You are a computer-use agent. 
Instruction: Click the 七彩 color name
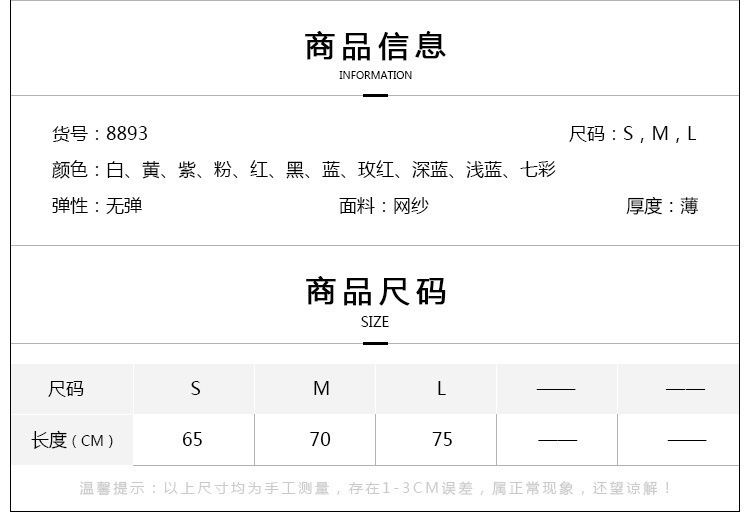coord(538,170)
